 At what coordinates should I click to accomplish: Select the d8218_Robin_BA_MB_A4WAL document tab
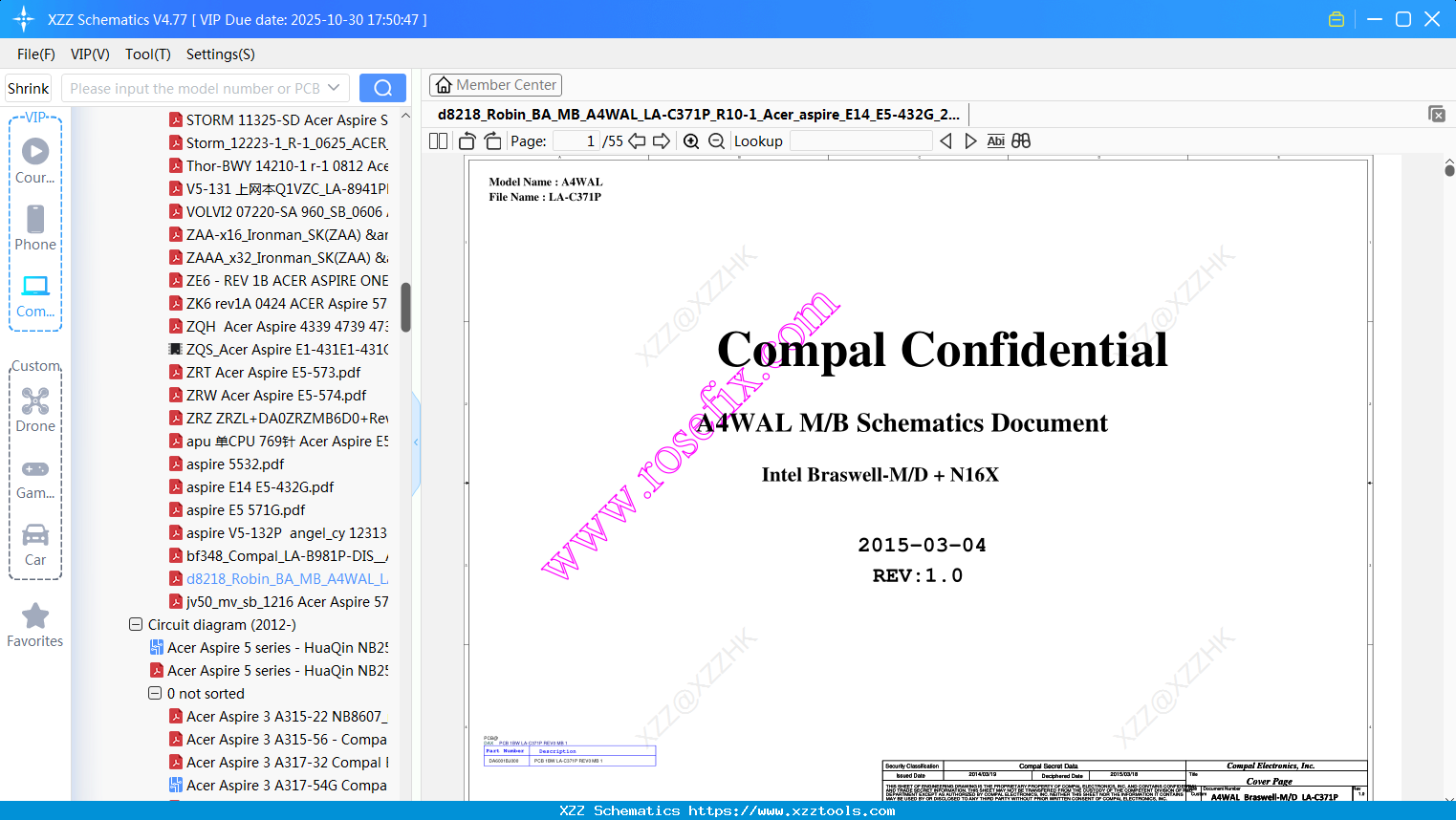699,115
